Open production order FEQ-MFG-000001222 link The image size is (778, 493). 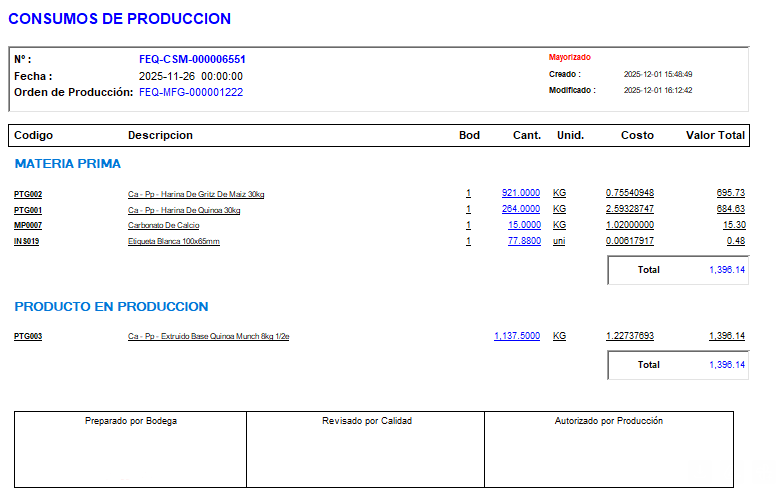[x=191, y=92]
